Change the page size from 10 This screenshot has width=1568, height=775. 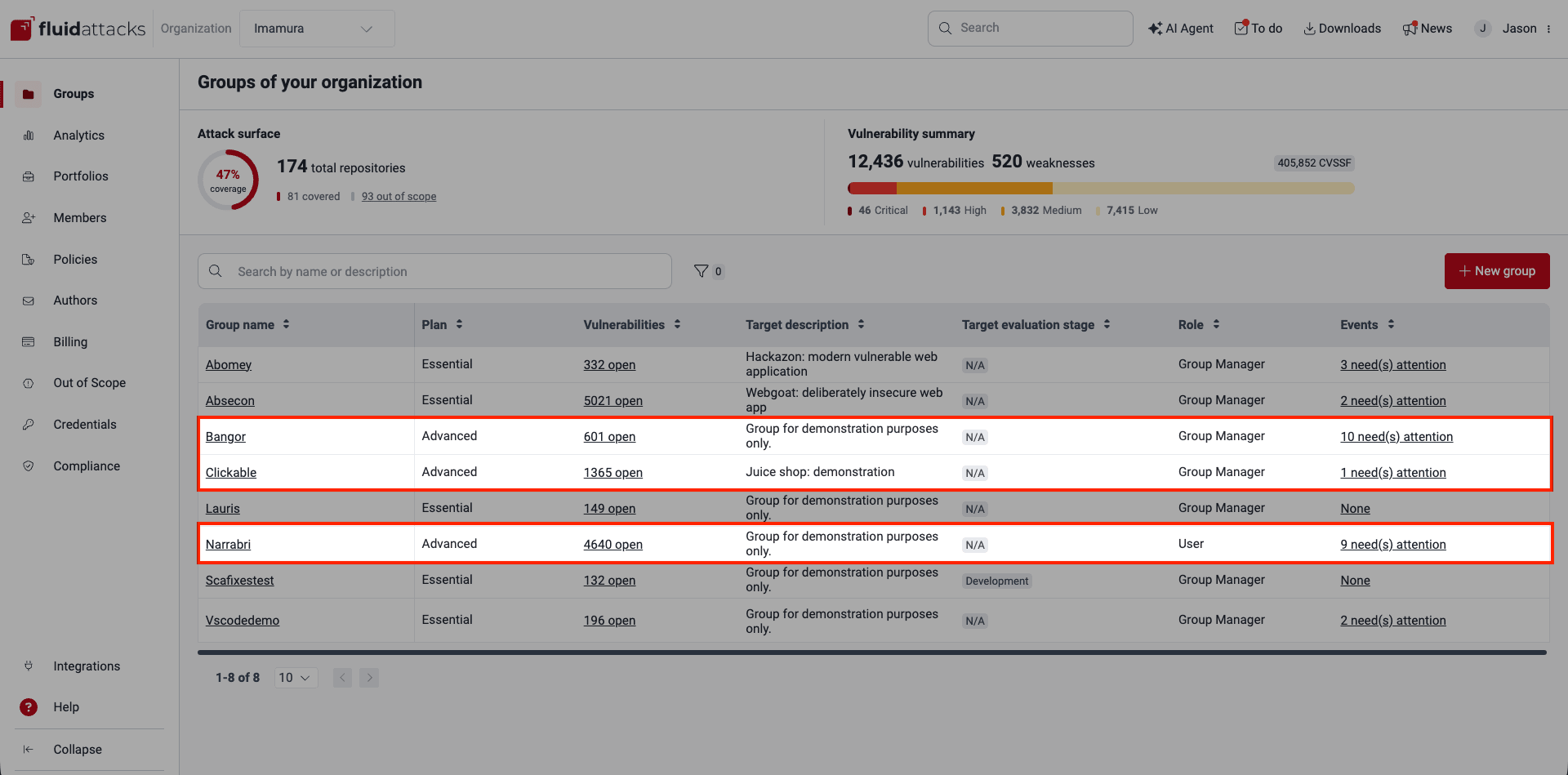click(x=295, y=677)
